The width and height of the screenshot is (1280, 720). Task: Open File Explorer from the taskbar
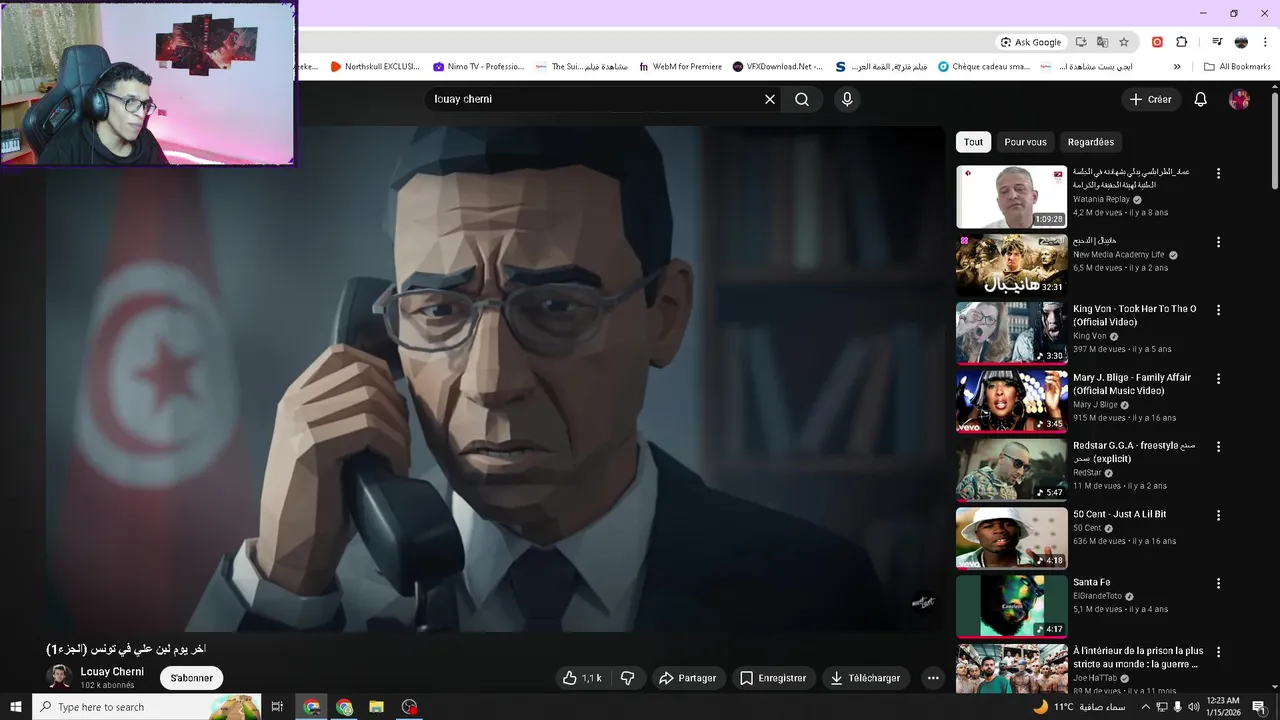pyautogui.click(x=377, y=707)
